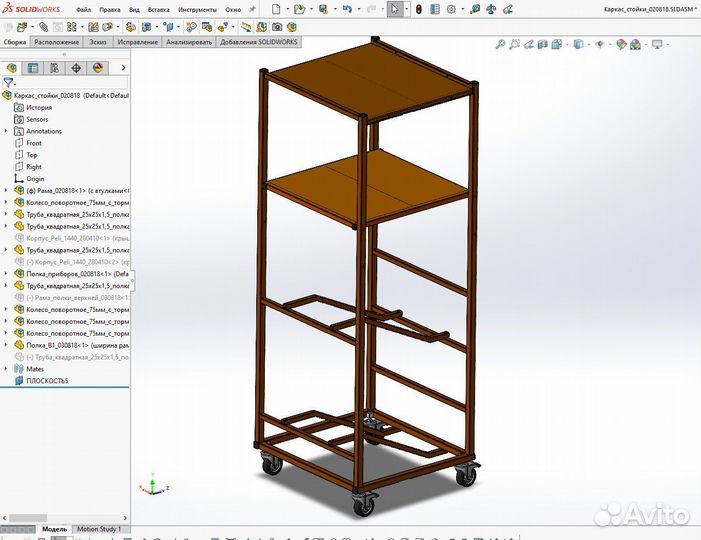The image size is (701, 540).
Task: Expand the Mates folder in tree
Action: pos(6,369)
